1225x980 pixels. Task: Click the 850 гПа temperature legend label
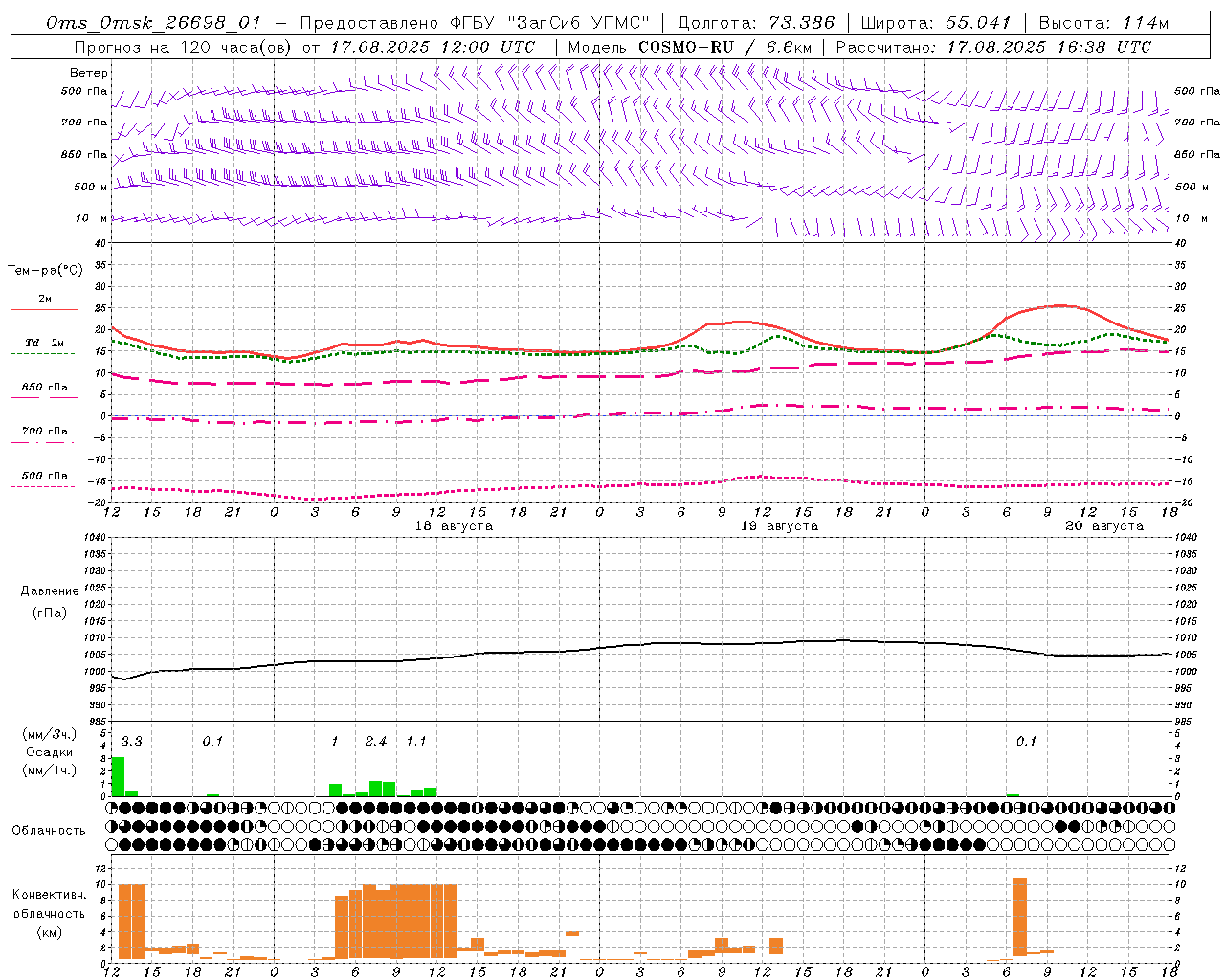pos(44,388)
